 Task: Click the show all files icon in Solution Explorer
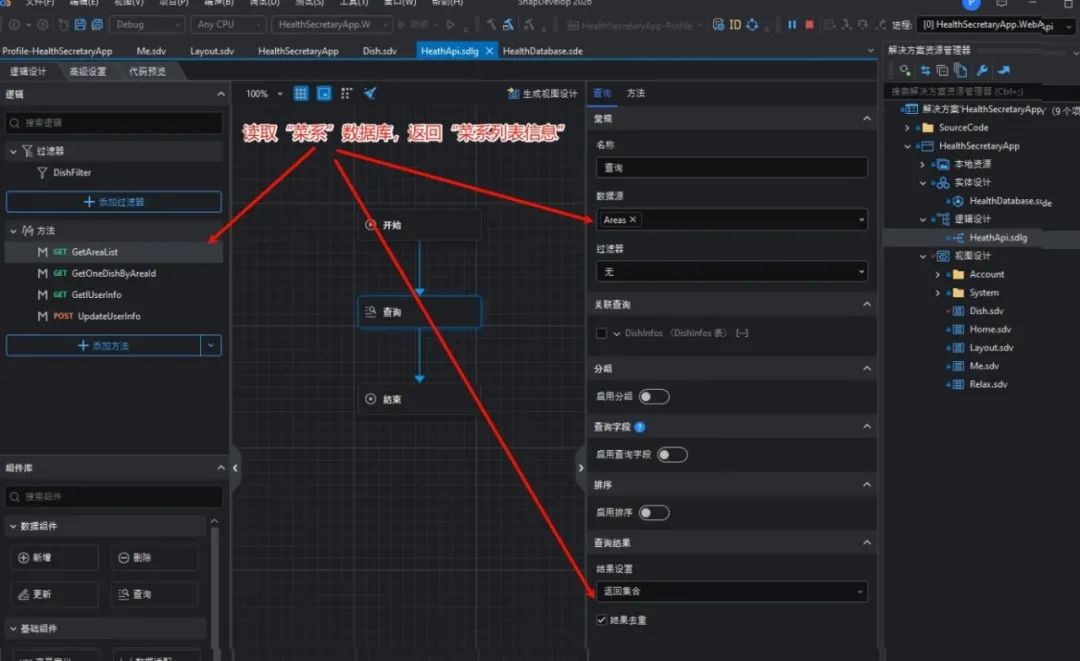coord(961,70)
